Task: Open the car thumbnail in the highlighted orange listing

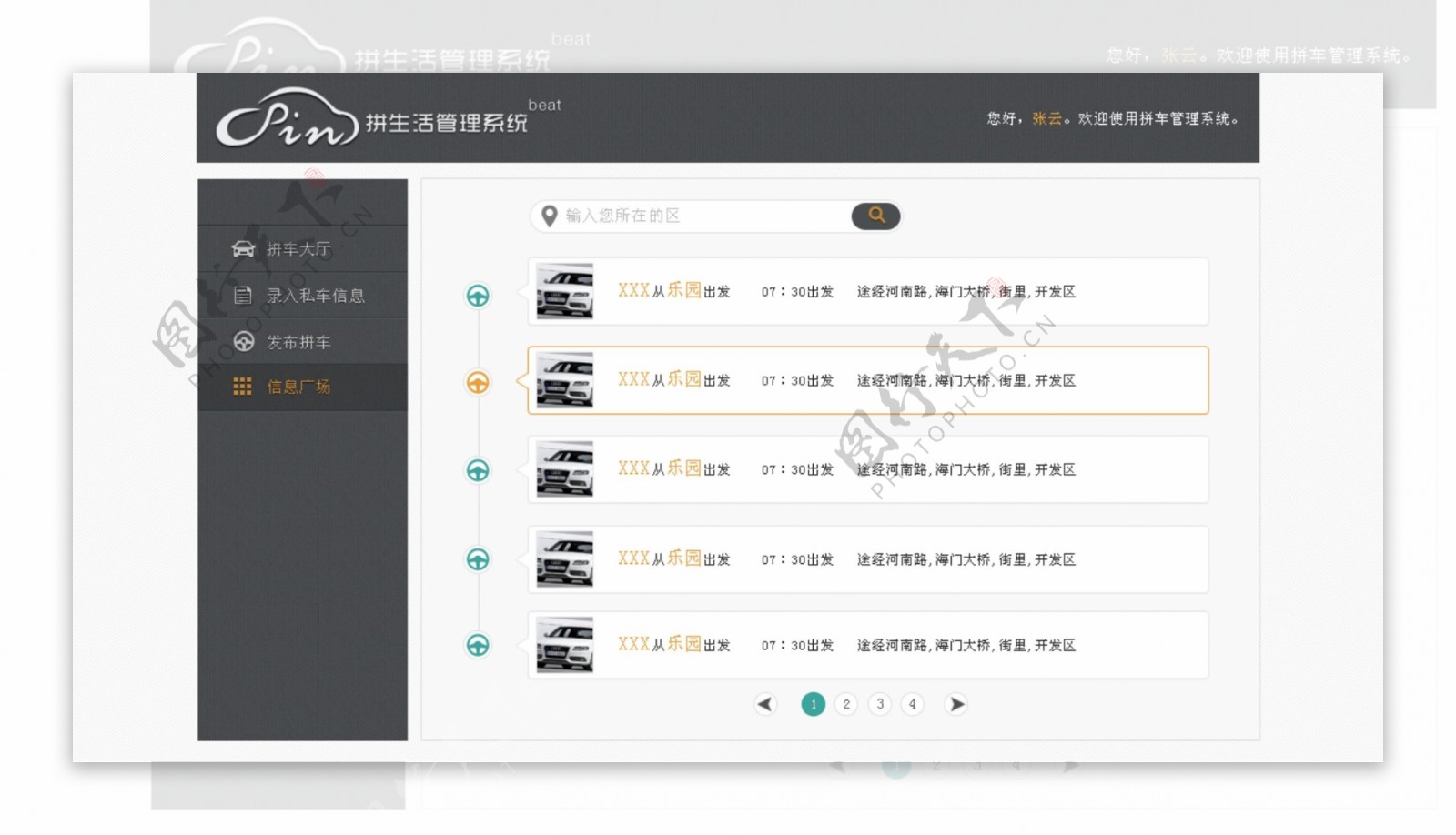Action: pyautogui.click(x=564, y=380)
